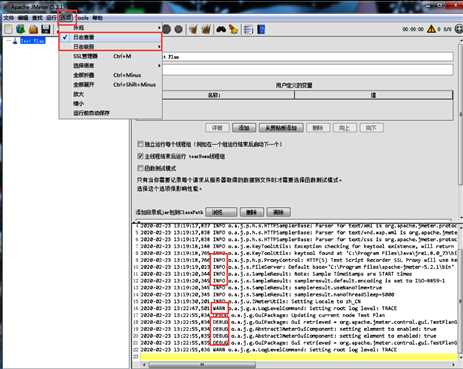Open the 帮助 Help menu
Screen dimensions: 463x369
[x=97, y=18]
